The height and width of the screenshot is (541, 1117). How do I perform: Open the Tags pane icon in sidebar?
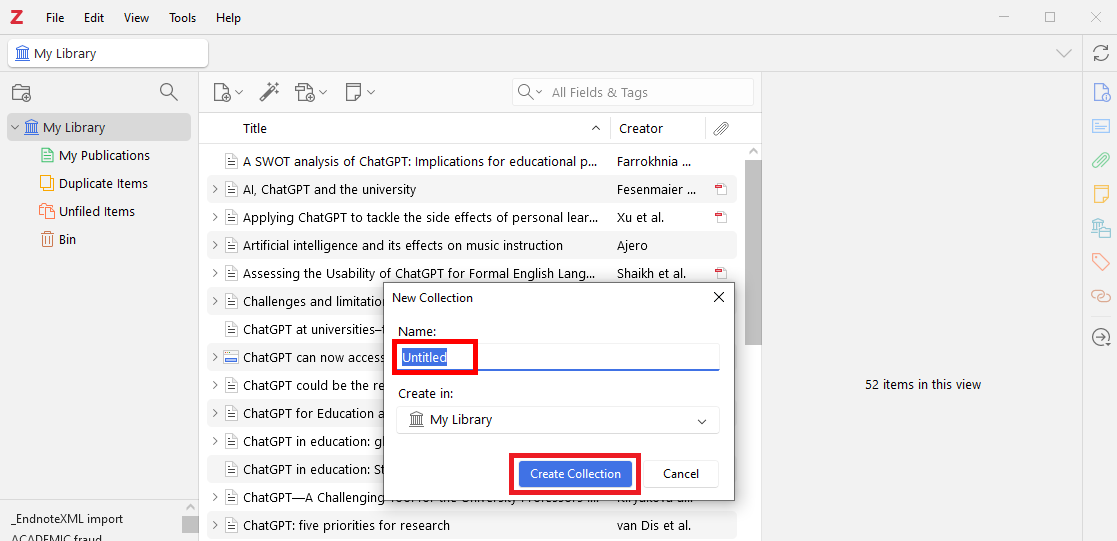tap(1100, 262)
